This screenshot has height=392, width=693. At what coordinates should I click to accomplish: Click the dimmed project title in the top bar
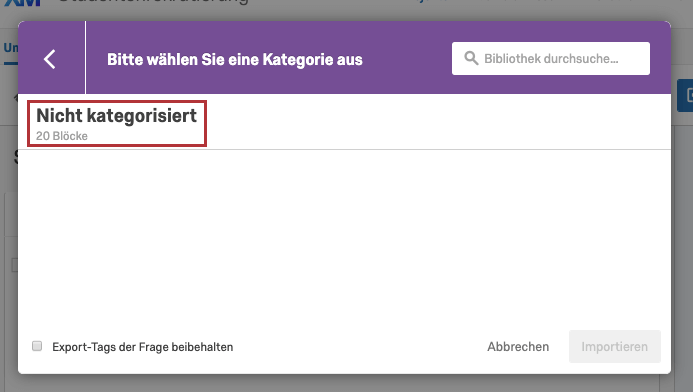pos(153,2)
